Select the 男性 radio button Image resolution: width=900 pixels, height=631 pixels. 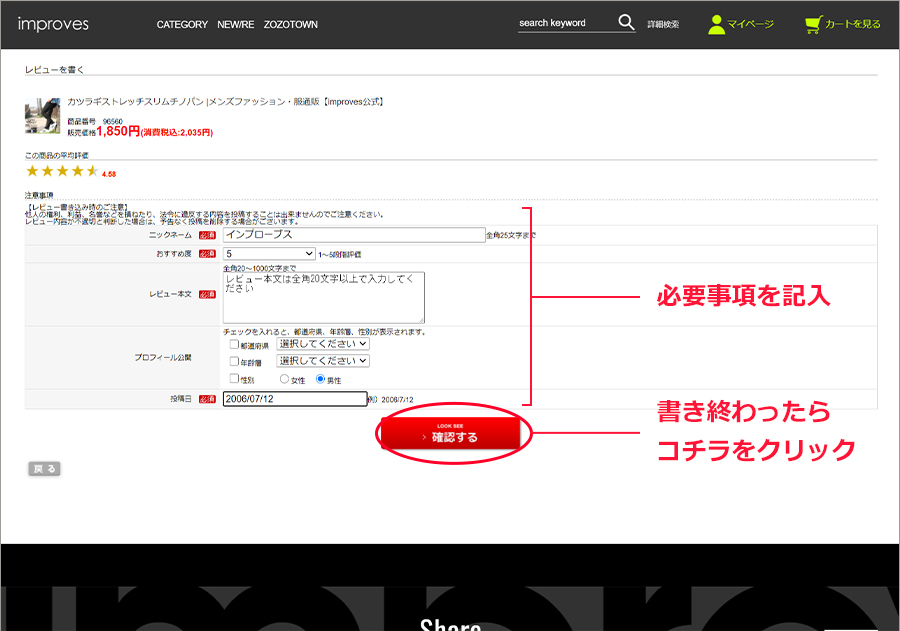(321, 379)
